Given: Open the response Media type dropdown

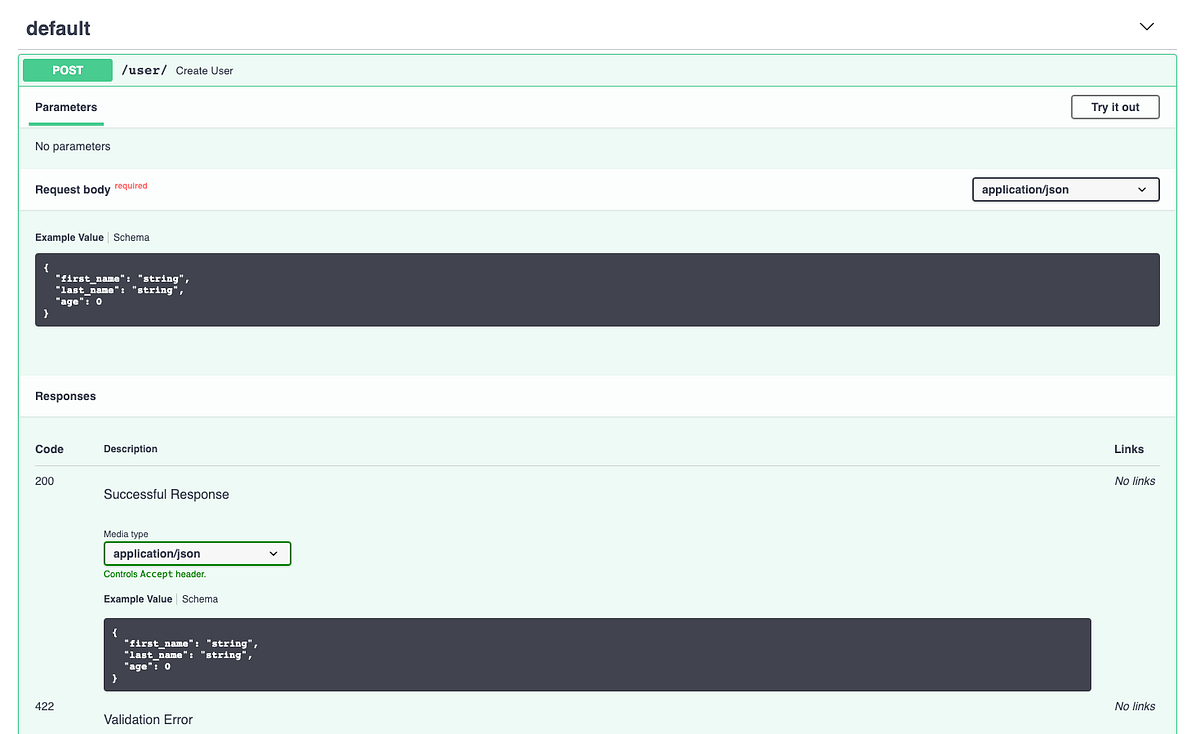Looking at the screenshot, I should pyautogui.click(x=197, y=553).
